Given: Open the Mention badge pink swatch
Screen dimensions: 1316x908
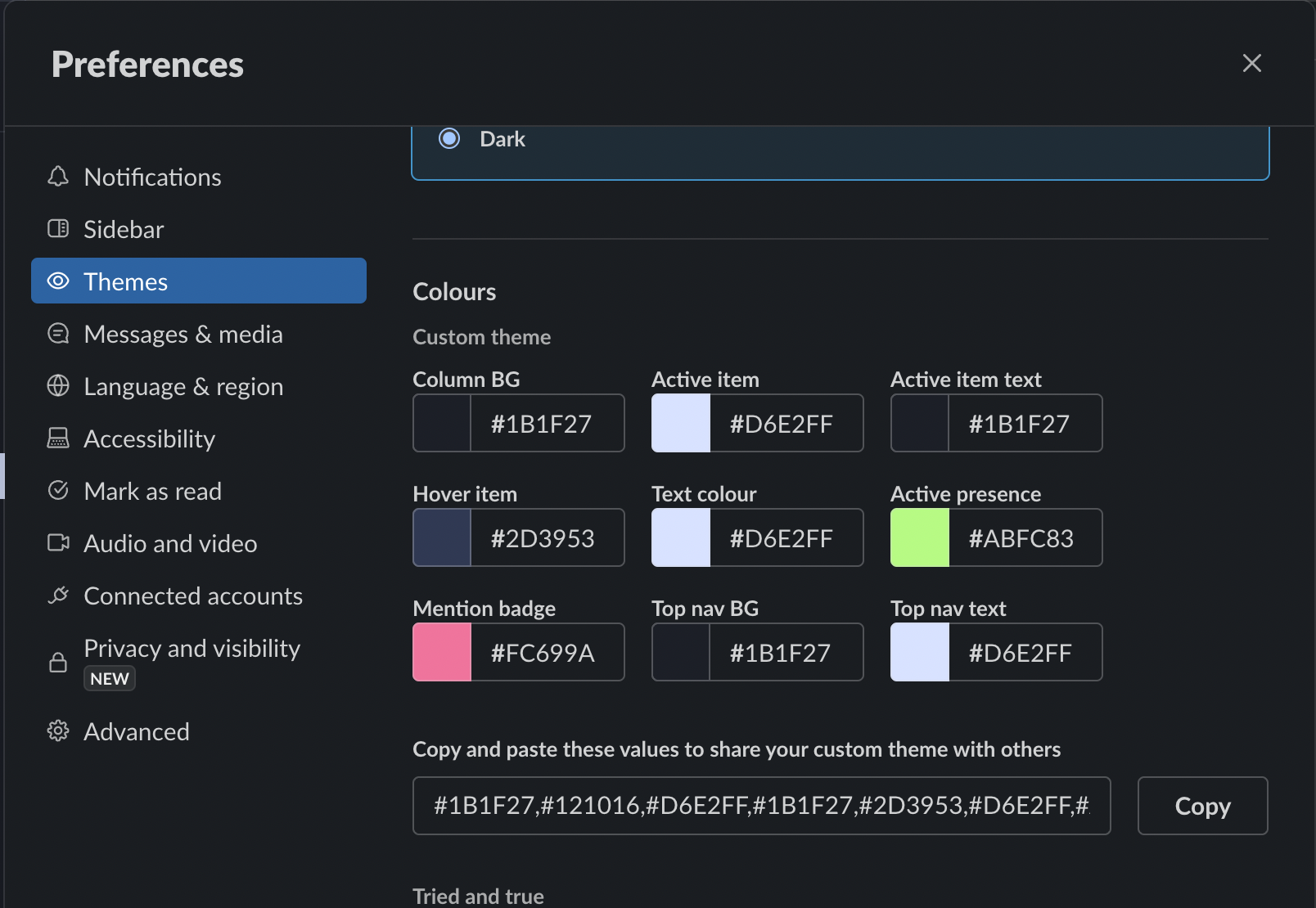Looking at the screenshot, I should [442, 652].
